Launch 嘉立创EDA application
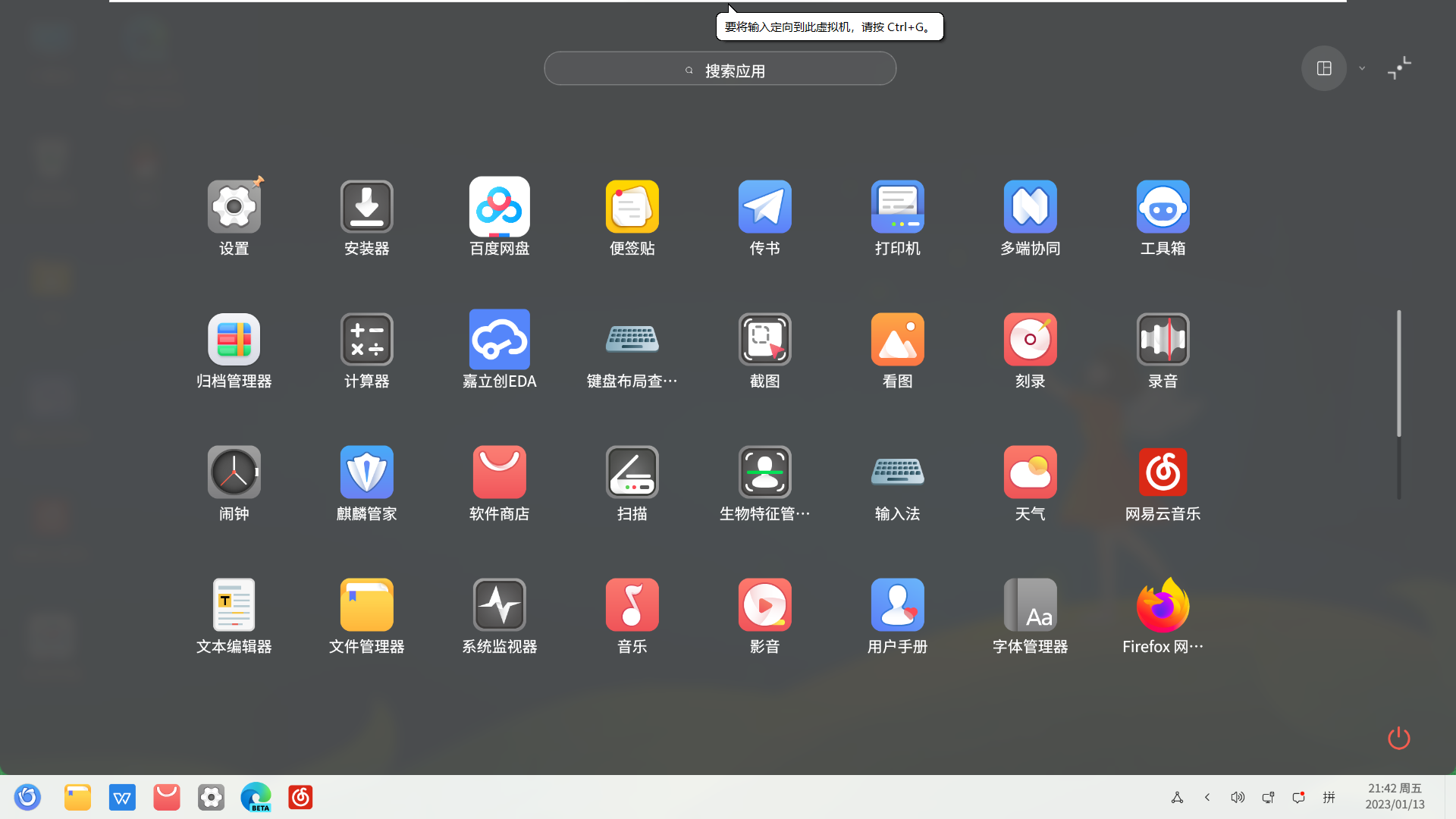 coord(499,340)
